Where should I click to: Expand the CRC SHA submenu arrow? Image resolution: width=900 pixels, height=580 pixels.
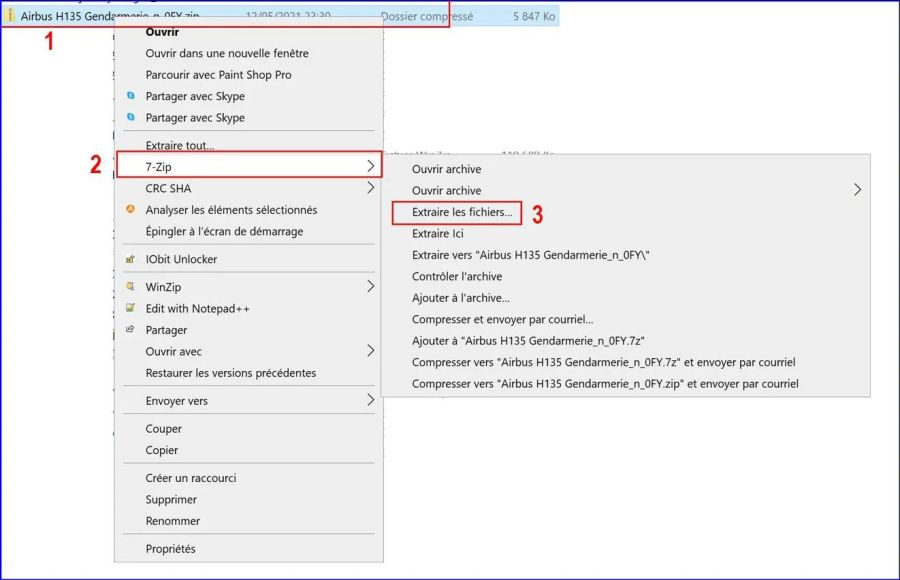click(x=371, y=188)
